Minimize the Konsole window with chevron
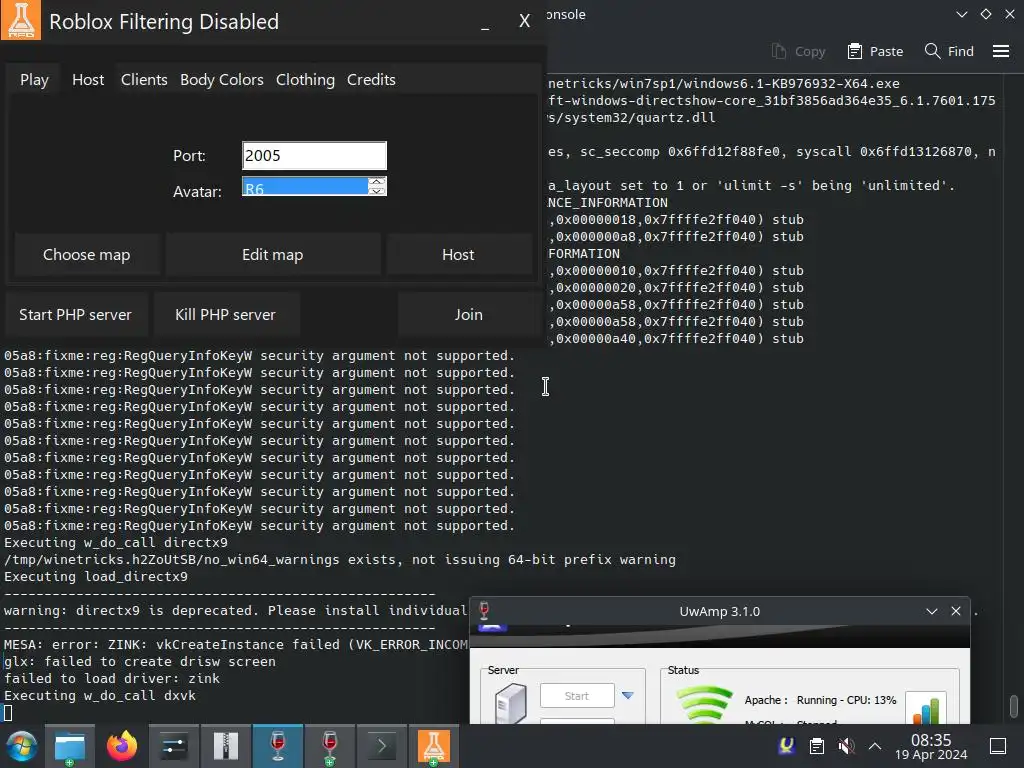1024x768 pixels. pyautogui.click(x=961, y=14)
